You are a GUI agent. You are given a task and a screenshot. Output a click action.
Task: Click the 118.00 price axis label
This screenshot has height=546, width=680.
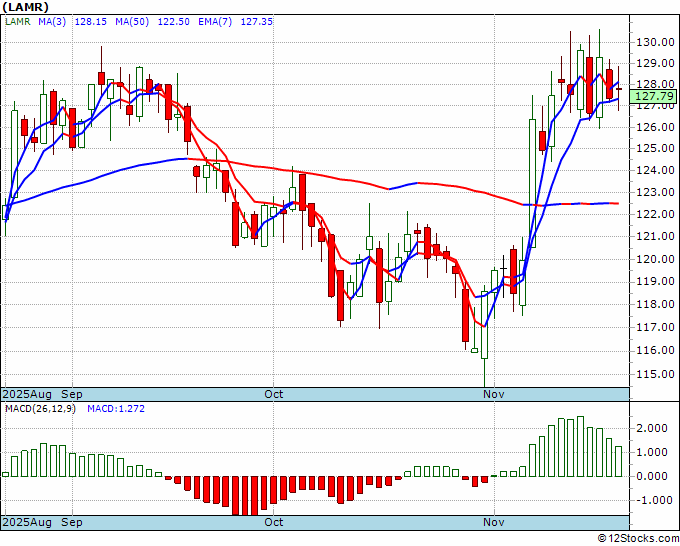655,304
